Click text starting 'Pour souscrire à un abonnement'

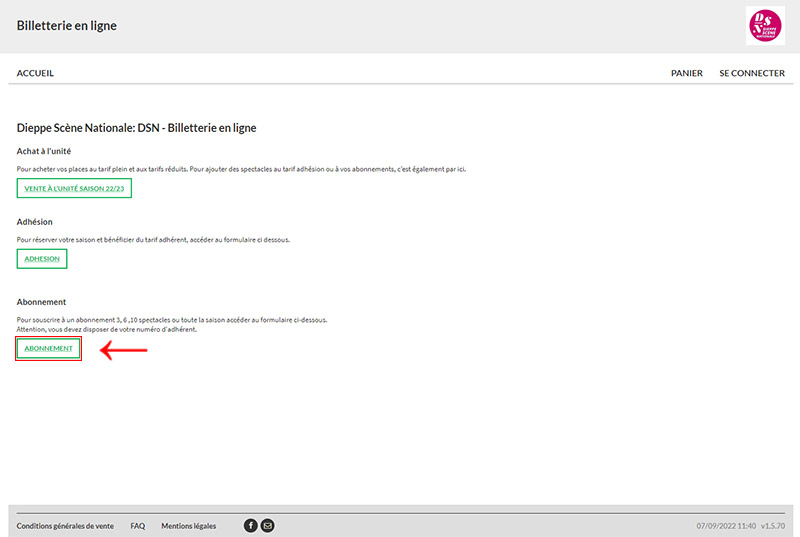(172, 320)
